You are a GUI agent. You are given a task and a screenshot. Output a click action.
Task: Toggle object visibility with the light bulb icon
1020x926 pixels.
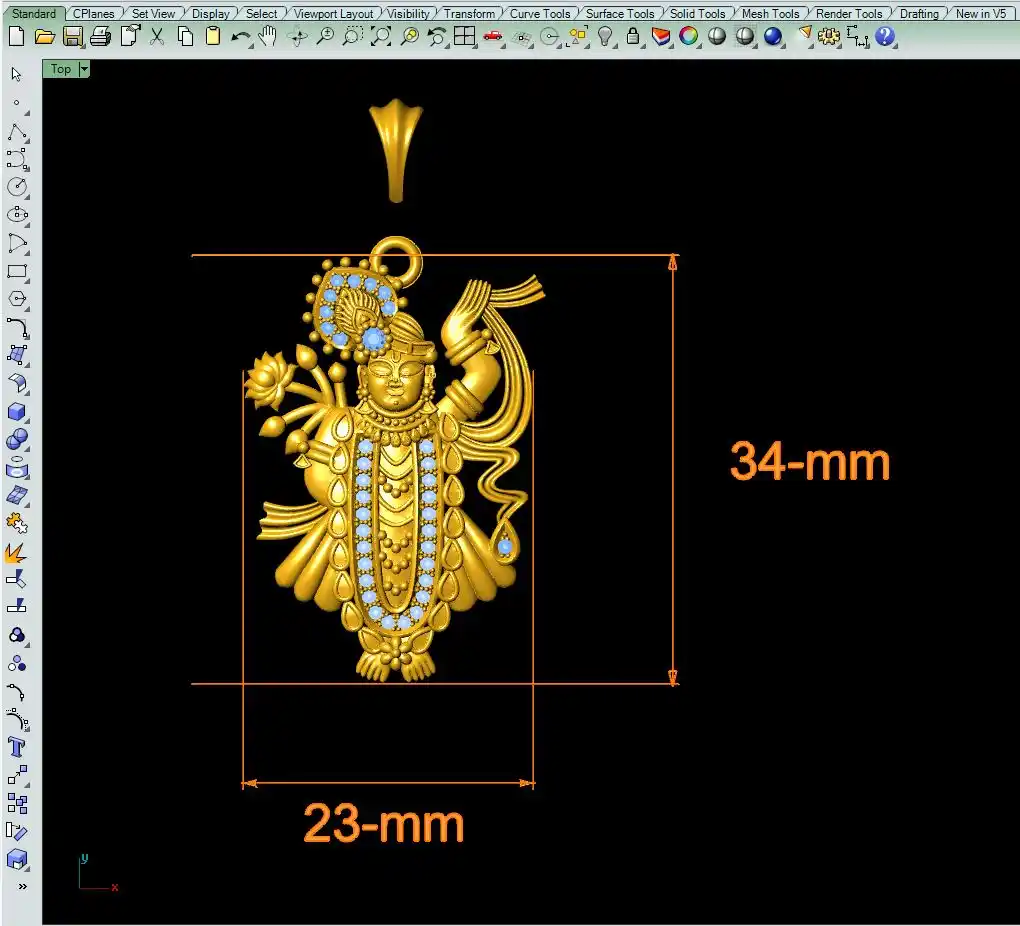pos(605,37)
